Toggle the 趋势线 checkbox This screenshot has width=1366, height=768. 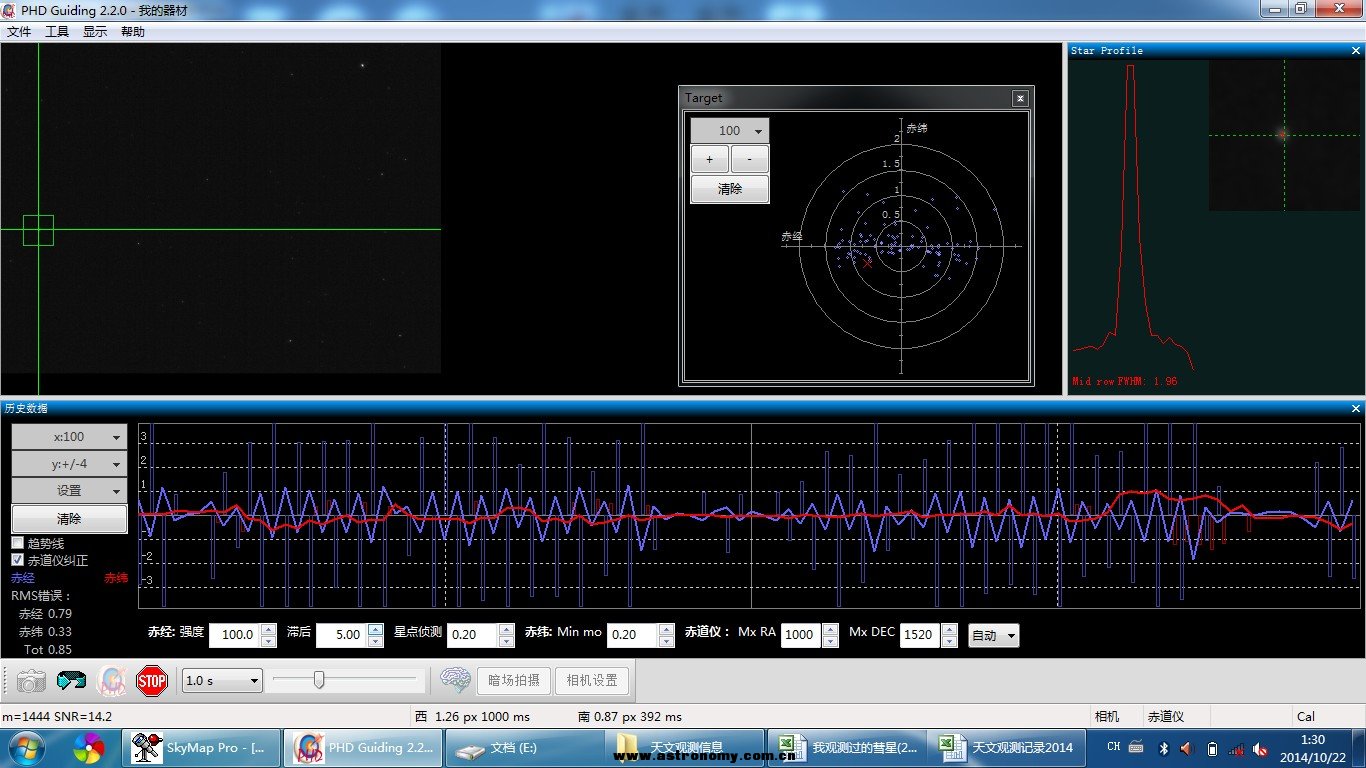[18, 542]
